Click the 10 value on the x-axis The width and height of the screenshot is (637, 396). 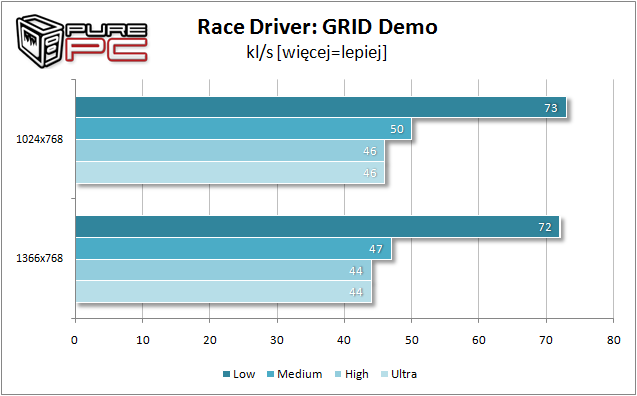(143, 340)
